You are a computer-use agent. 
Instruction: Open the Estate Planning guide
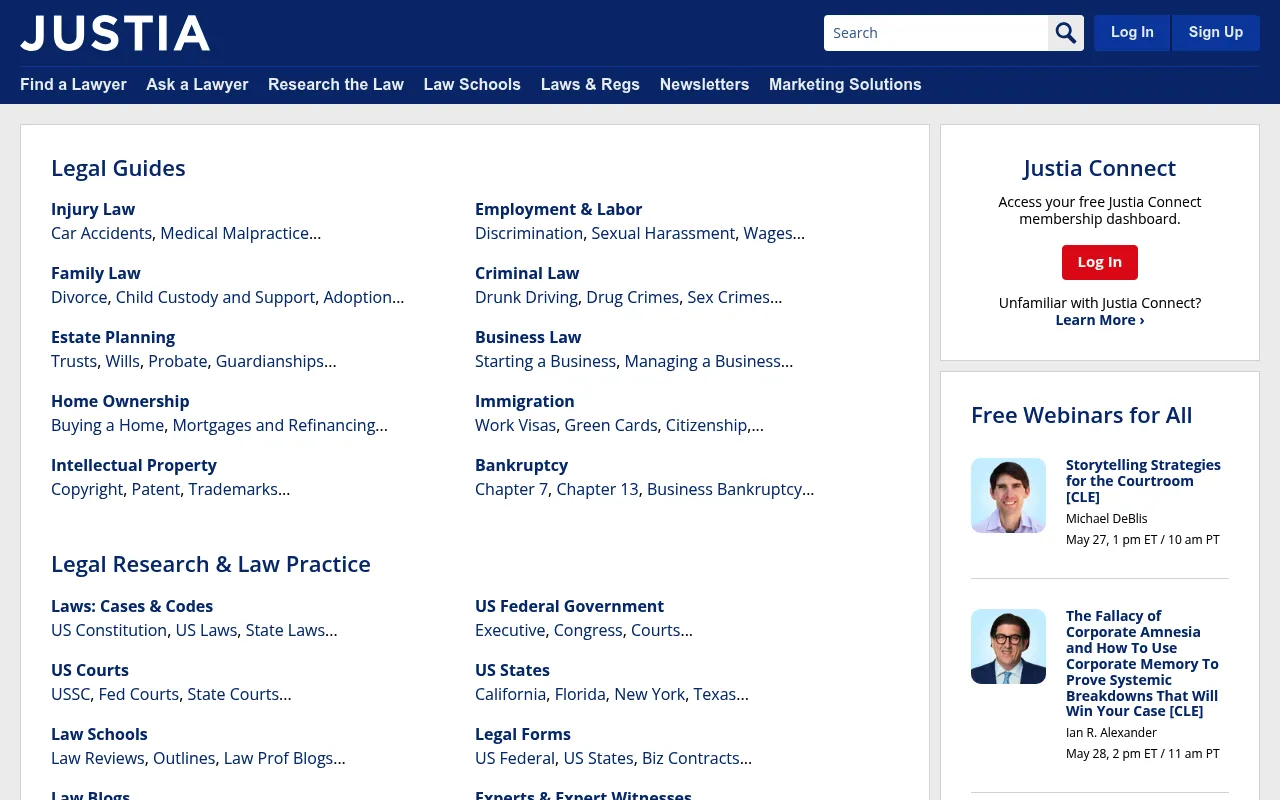[113, 337]
